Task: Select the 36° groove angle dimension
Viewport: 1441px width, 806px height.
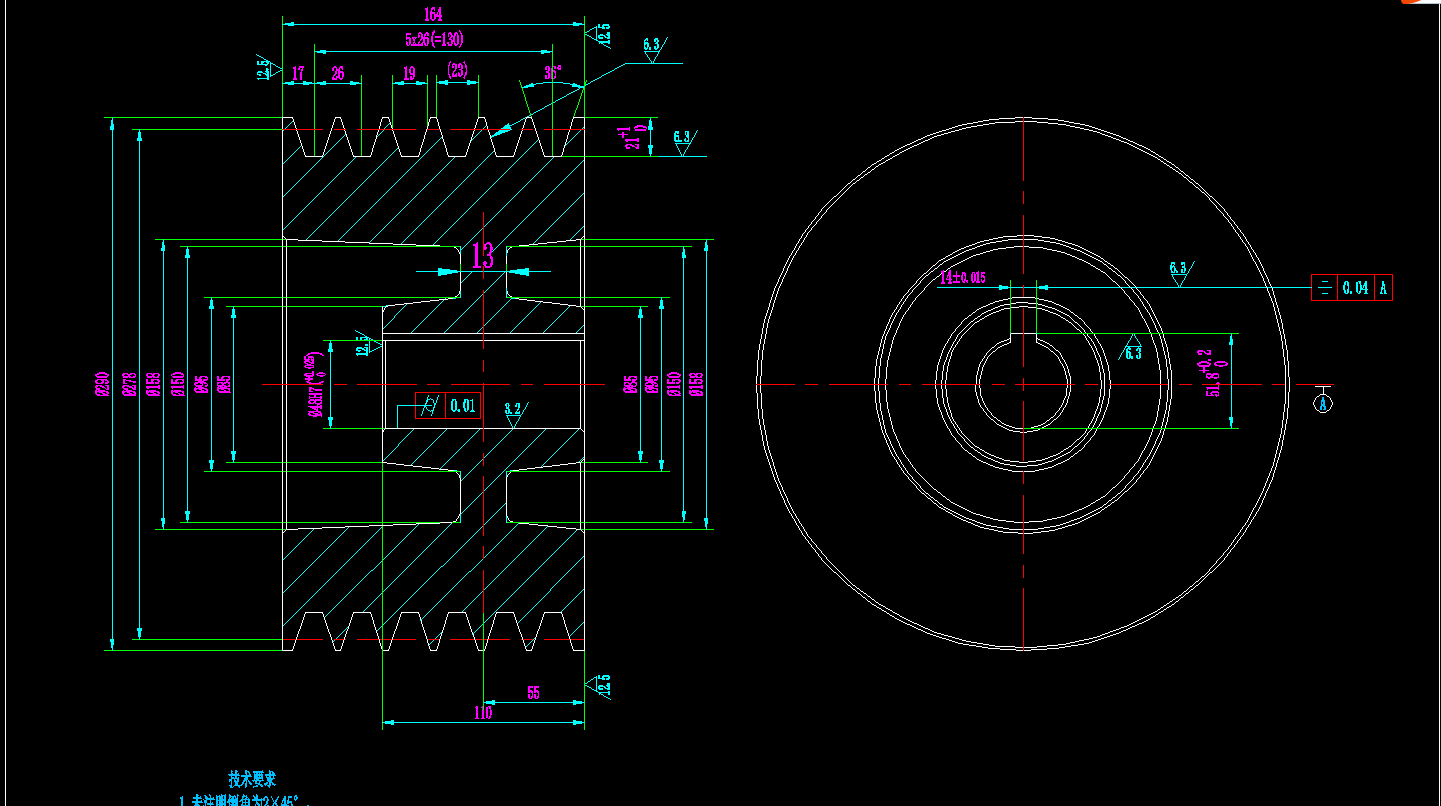Action: click(x=553, y=73)
